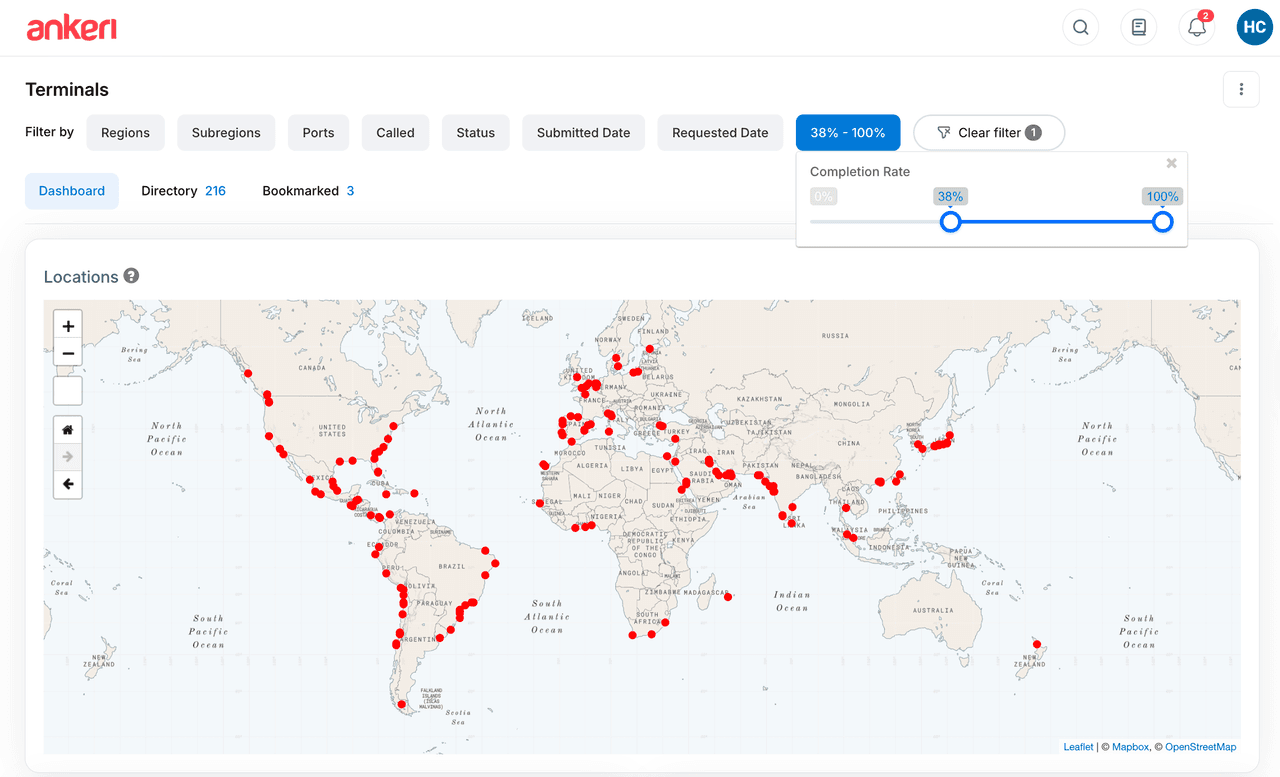Image resolution: width=1280 pixels, height=777 pixels.
Task: Open the Status filter
Action: click(x=475, y=133)
